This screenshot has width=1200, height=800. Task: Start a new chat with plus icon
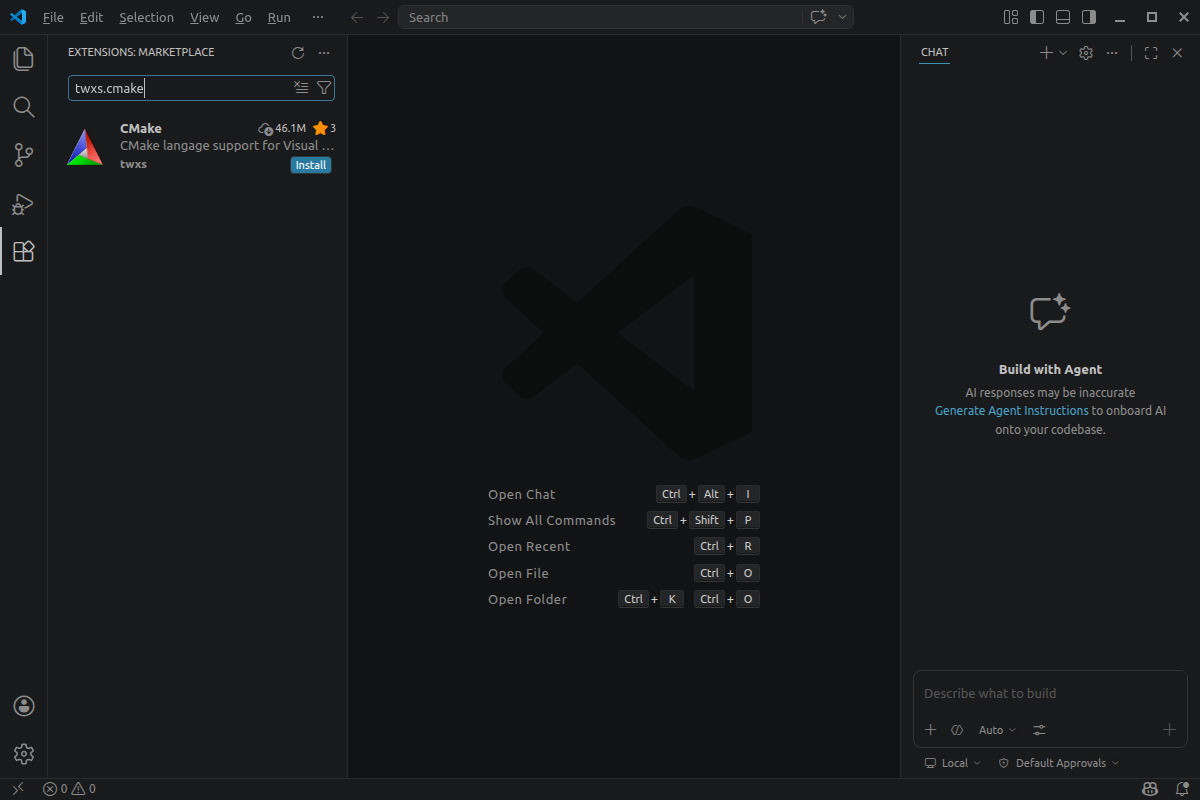tap(1046, 53)
